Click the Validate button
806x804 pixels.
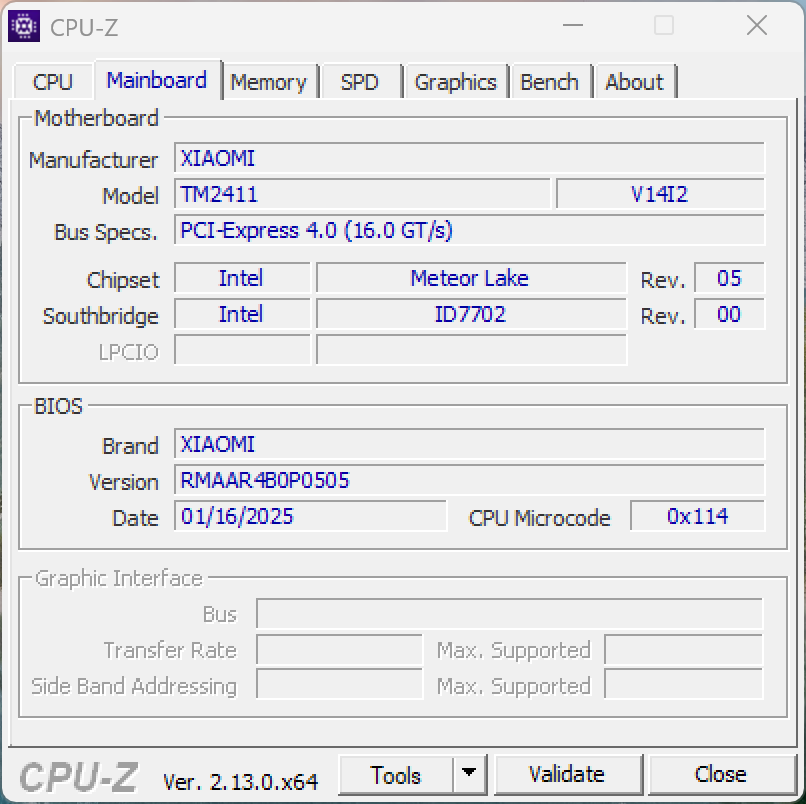click(x=567, y=774)
